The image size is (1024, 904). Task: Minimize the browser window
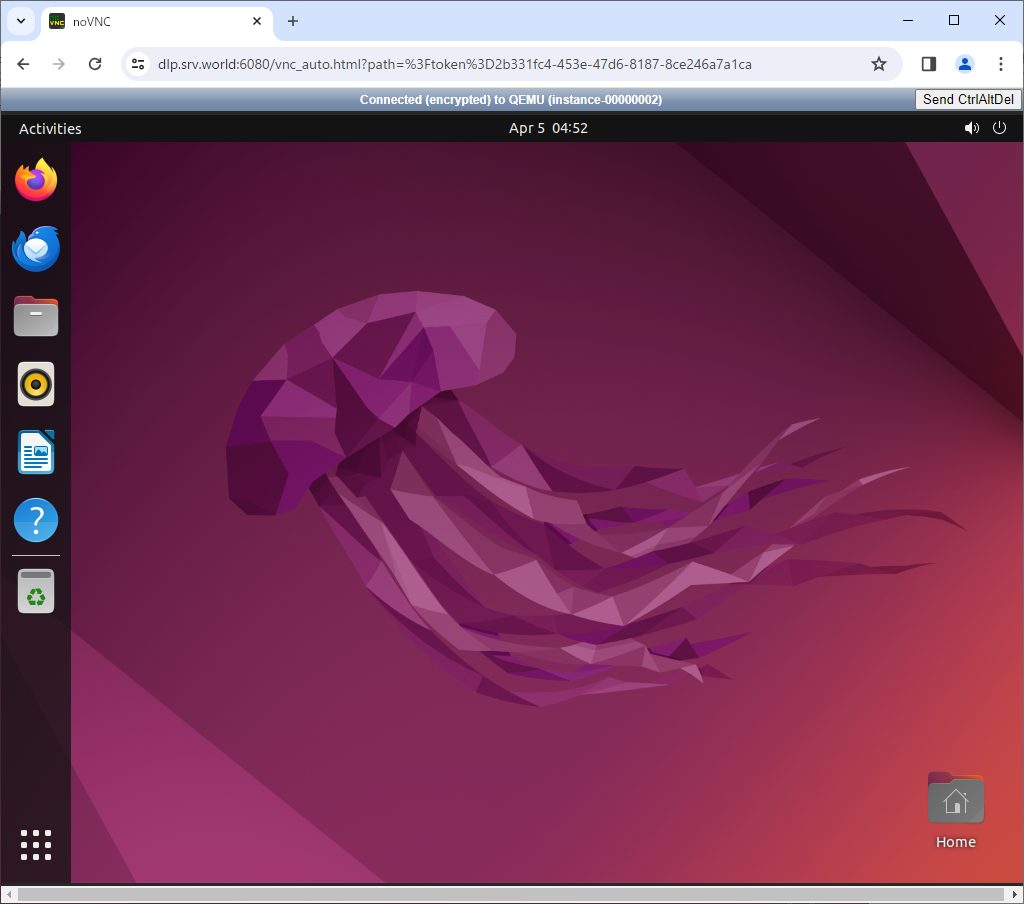coord(908,21)
